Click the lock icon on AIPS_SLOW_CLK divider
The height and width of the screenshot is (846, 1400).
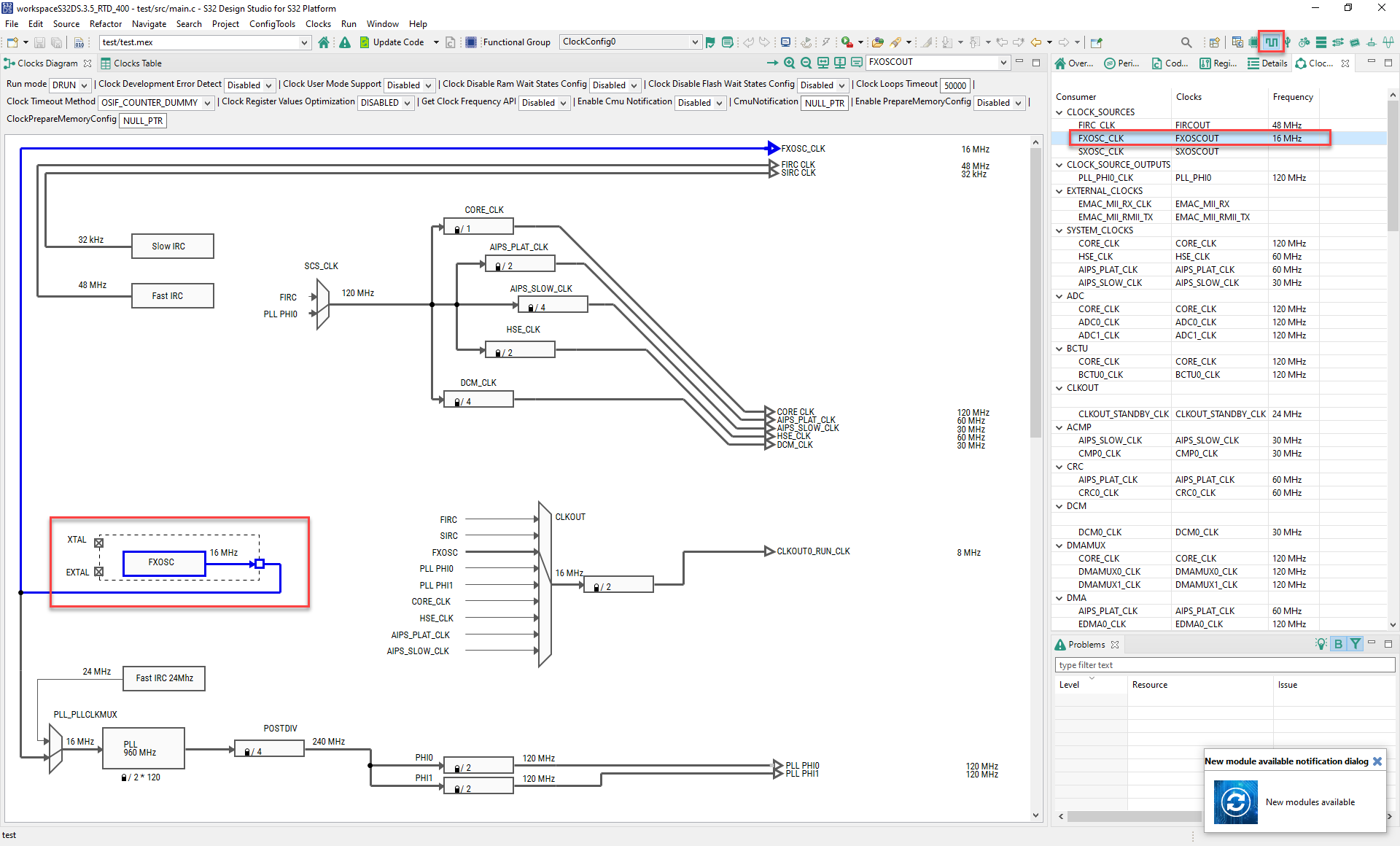click(x=532, y=308)
